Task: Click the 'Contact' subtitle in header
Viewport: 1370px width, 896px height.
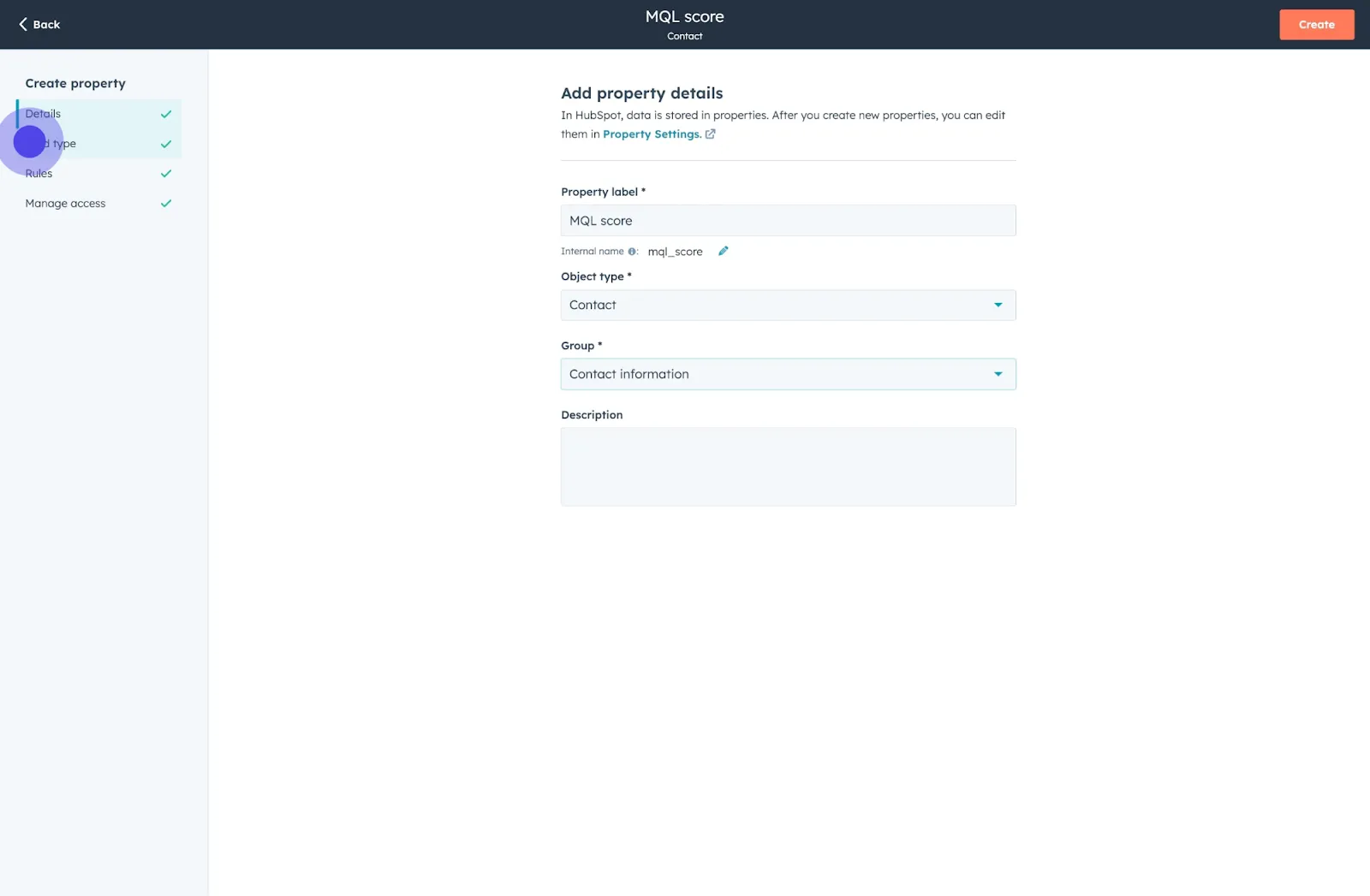Action: click(684, 36)
